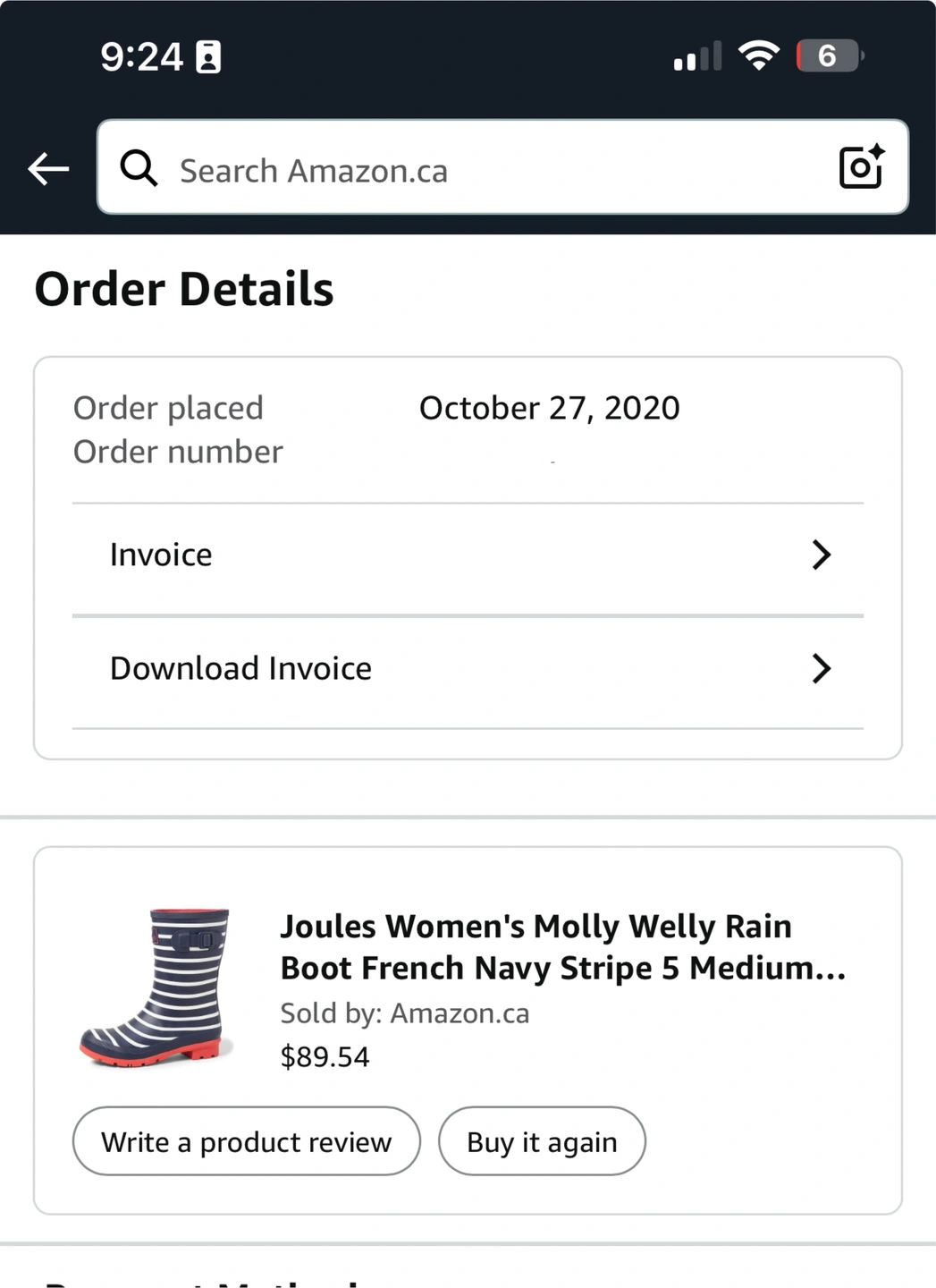Screen dimensions: 936x1288
Task: Tap the $89.54 price text
Action: (325, 1056)
